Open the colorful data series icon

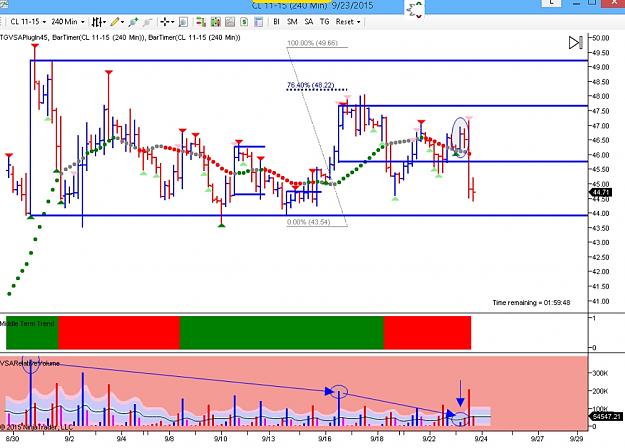pyautogui.click(x=216, y=22)
